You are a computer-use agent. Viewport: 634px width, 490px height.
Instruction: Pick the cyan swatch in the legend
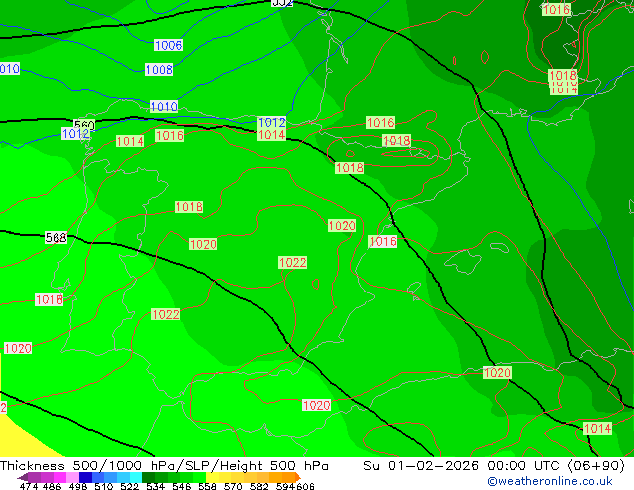(136, 477)
